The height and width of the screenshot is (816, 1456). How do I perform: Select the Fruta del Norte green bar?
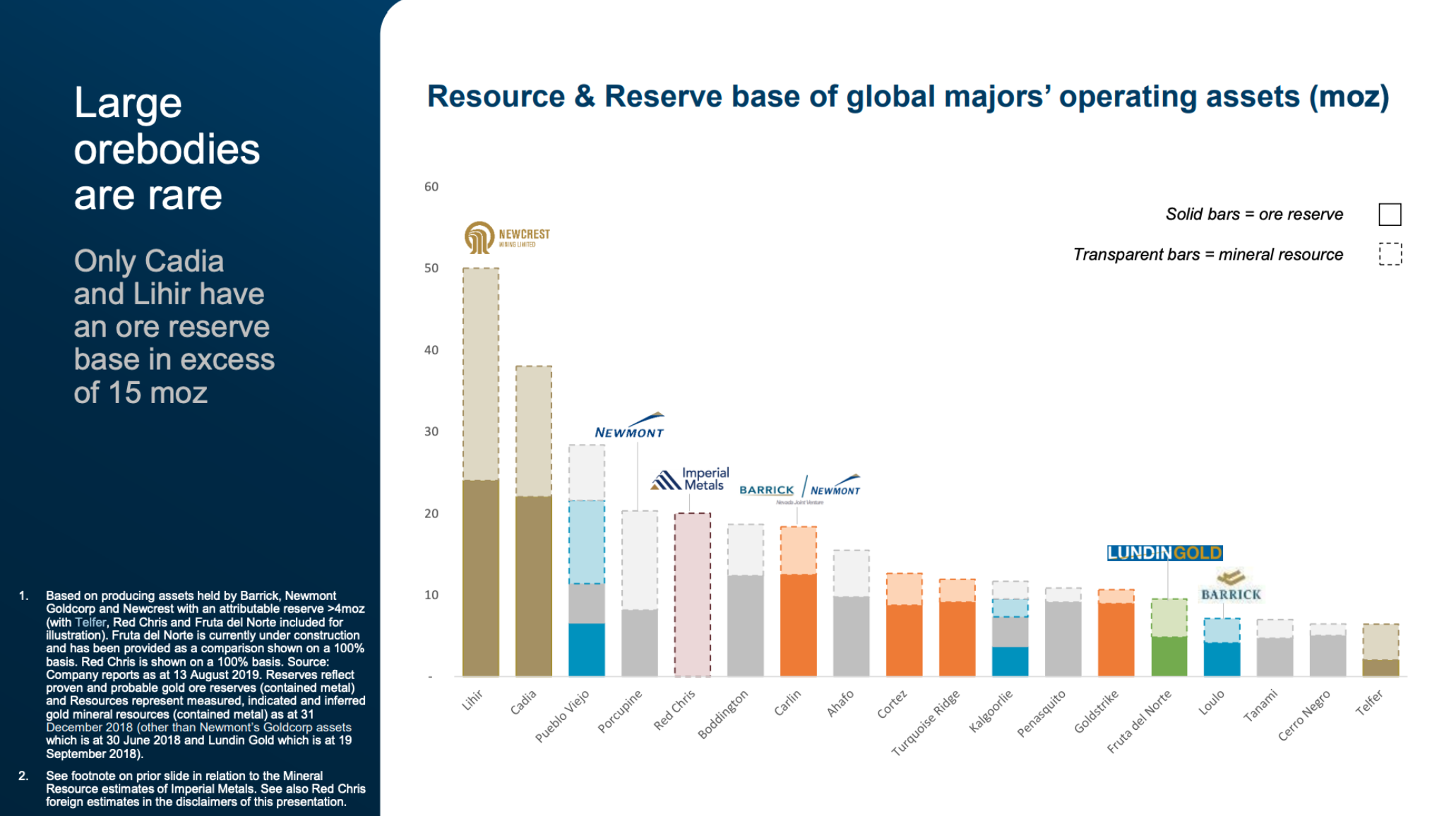(1169, 637)
